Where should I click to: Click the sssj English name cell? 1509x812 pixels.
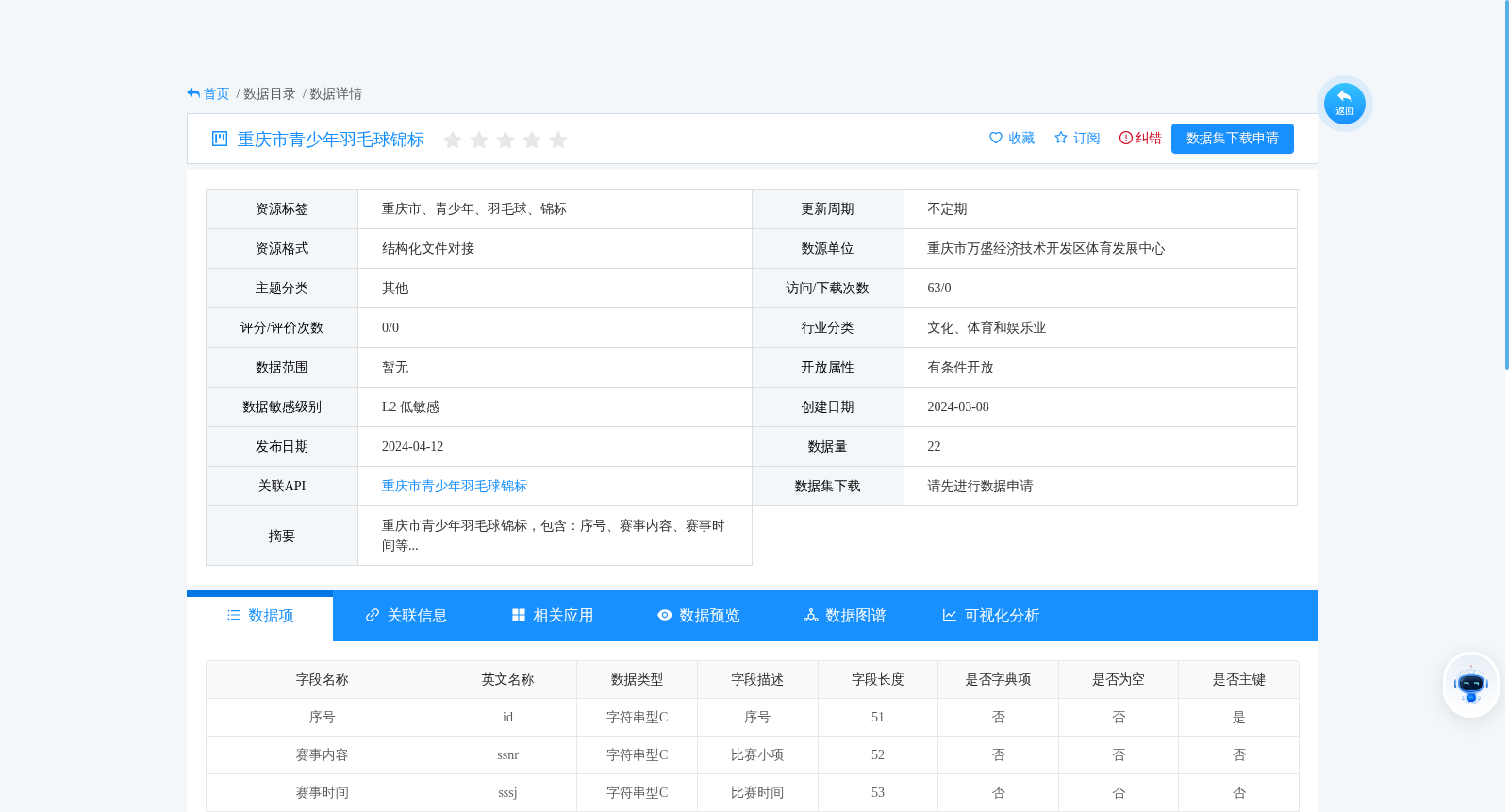click(x=507, y=793)
